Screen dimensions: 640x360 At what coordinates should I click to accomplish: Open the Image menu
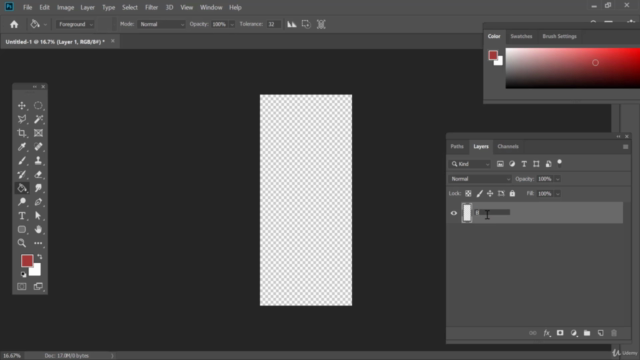(65, 7)
